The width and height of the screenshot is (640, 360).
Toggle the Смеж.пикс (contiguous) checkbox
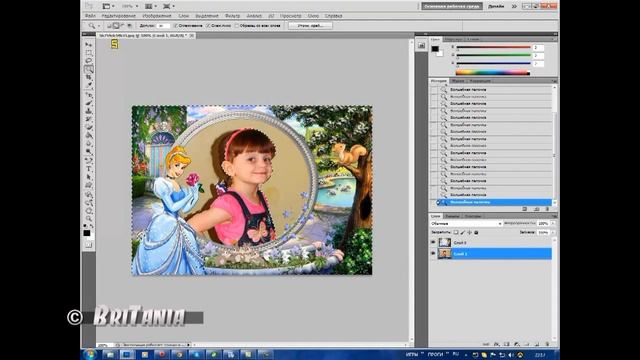209,26
